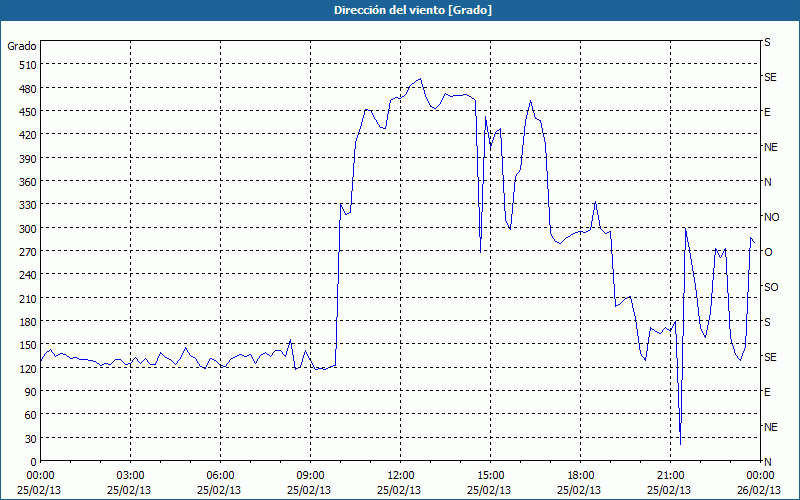This screenshot has width=800, height=500.
Task: Select the "90" y-axis value
Action: 30,392
